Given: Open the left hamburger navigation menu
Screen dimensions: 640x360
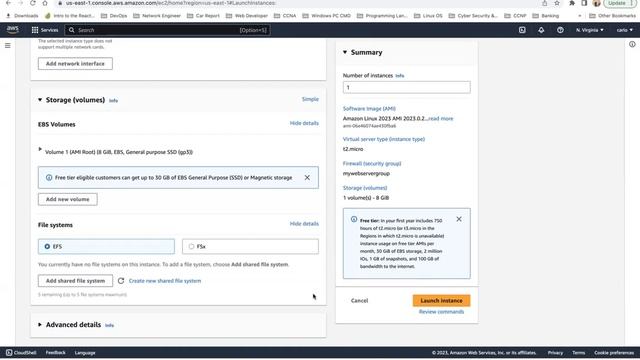Looking at the screenshot, I should point(8,45).
